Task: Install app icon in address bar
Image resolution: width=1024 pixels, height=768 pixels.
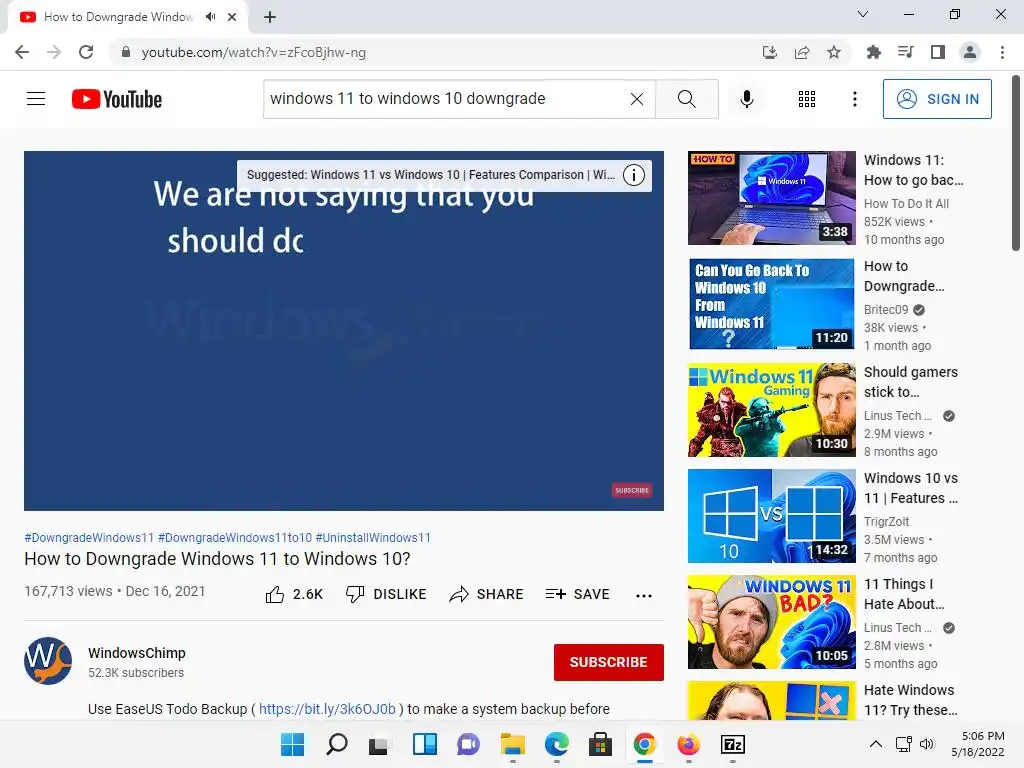Action: pos(770,52)
